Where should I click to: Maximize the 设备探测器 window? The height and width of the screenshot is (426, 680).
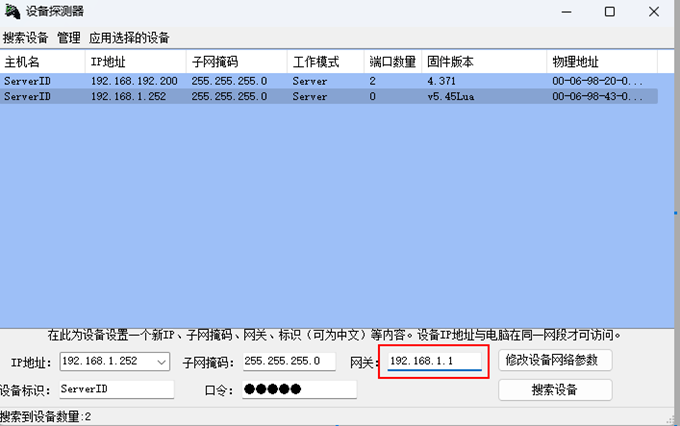[x=610, y=12]
